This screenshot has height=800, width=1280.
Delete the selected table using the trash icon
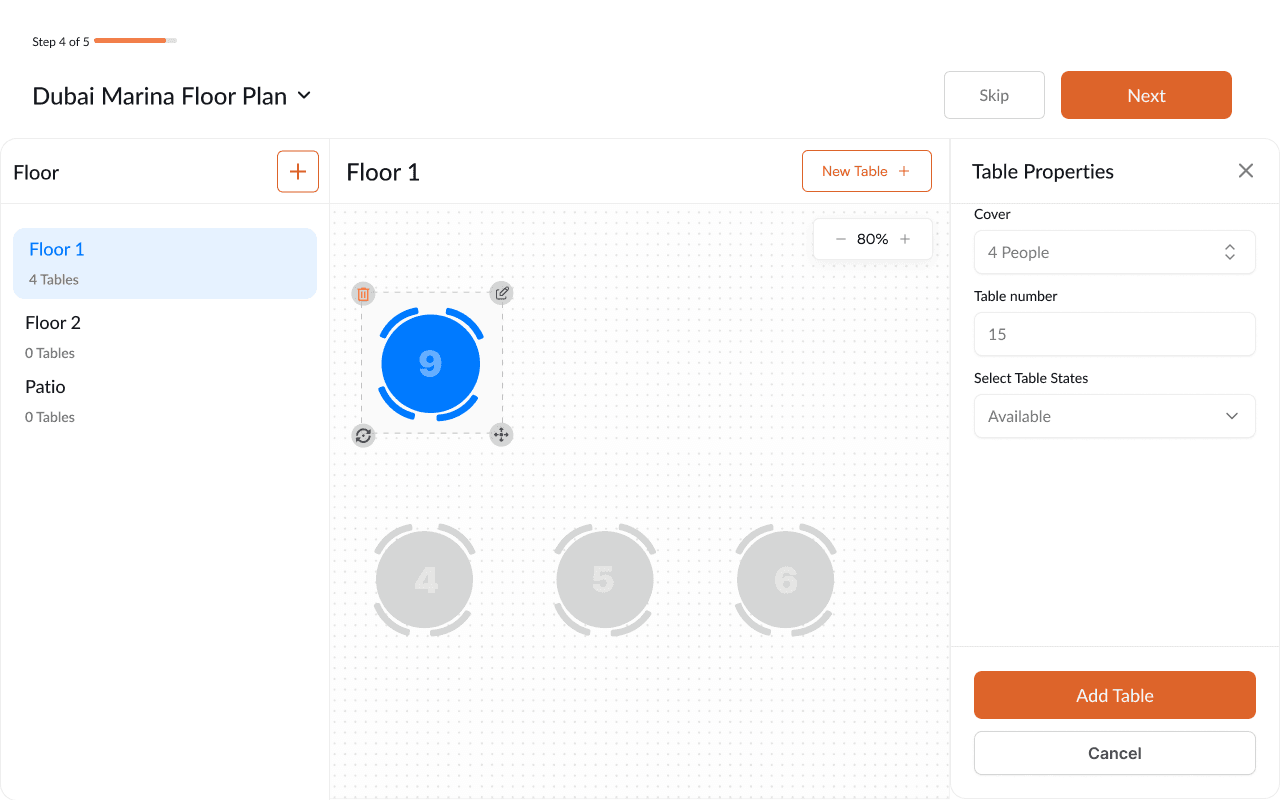click(363, 294)
